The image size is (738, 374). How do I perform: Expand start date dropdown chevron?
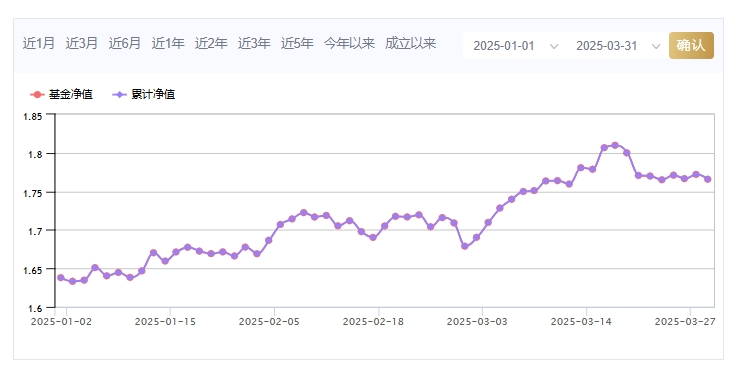[x=554, y=46]
